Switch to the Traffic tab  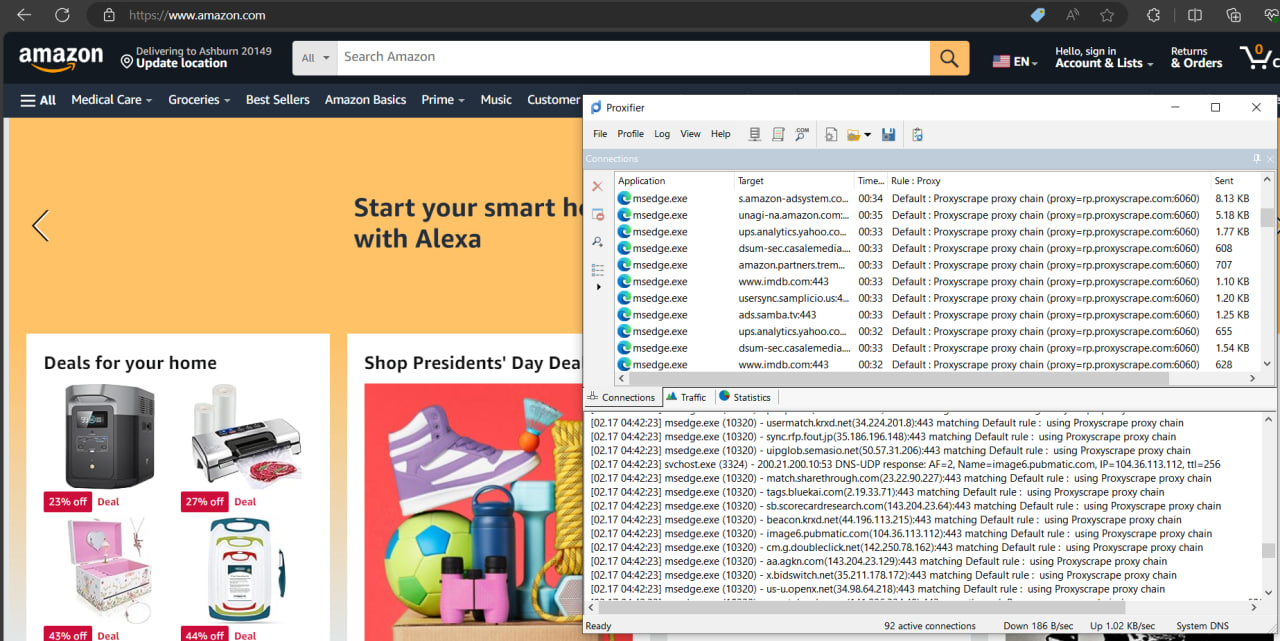(686, 396)
